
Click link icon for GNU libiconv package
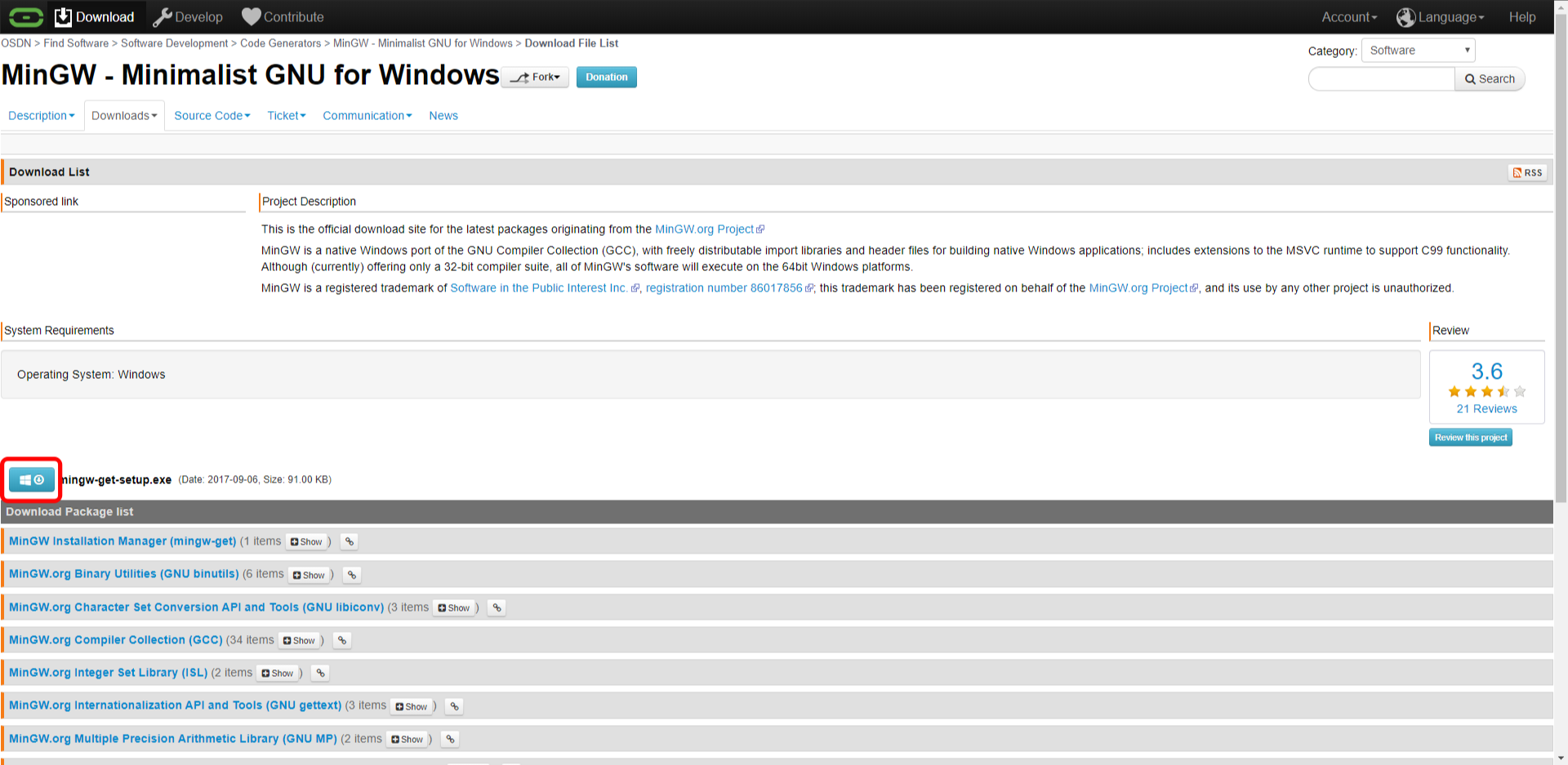coord(497,608)
